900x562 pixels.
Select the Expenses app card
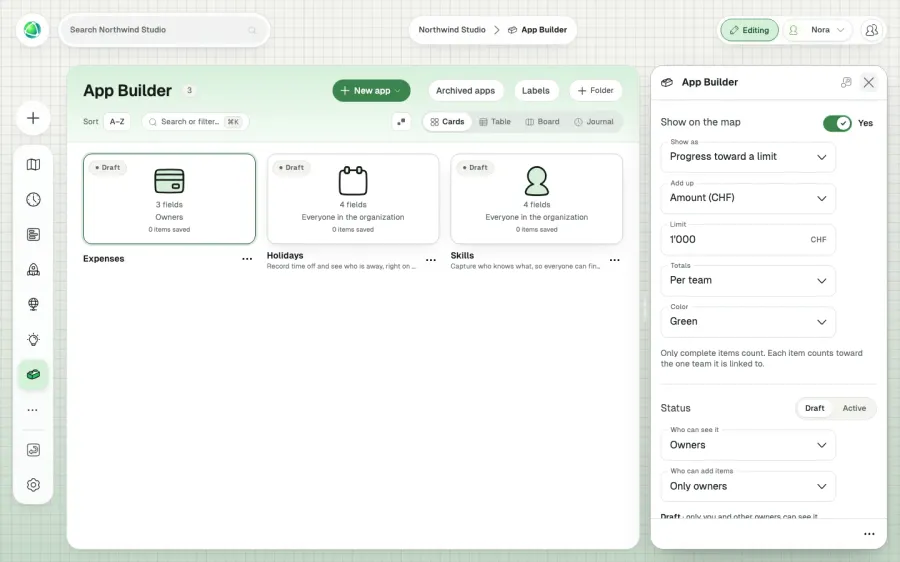point(169,199)
